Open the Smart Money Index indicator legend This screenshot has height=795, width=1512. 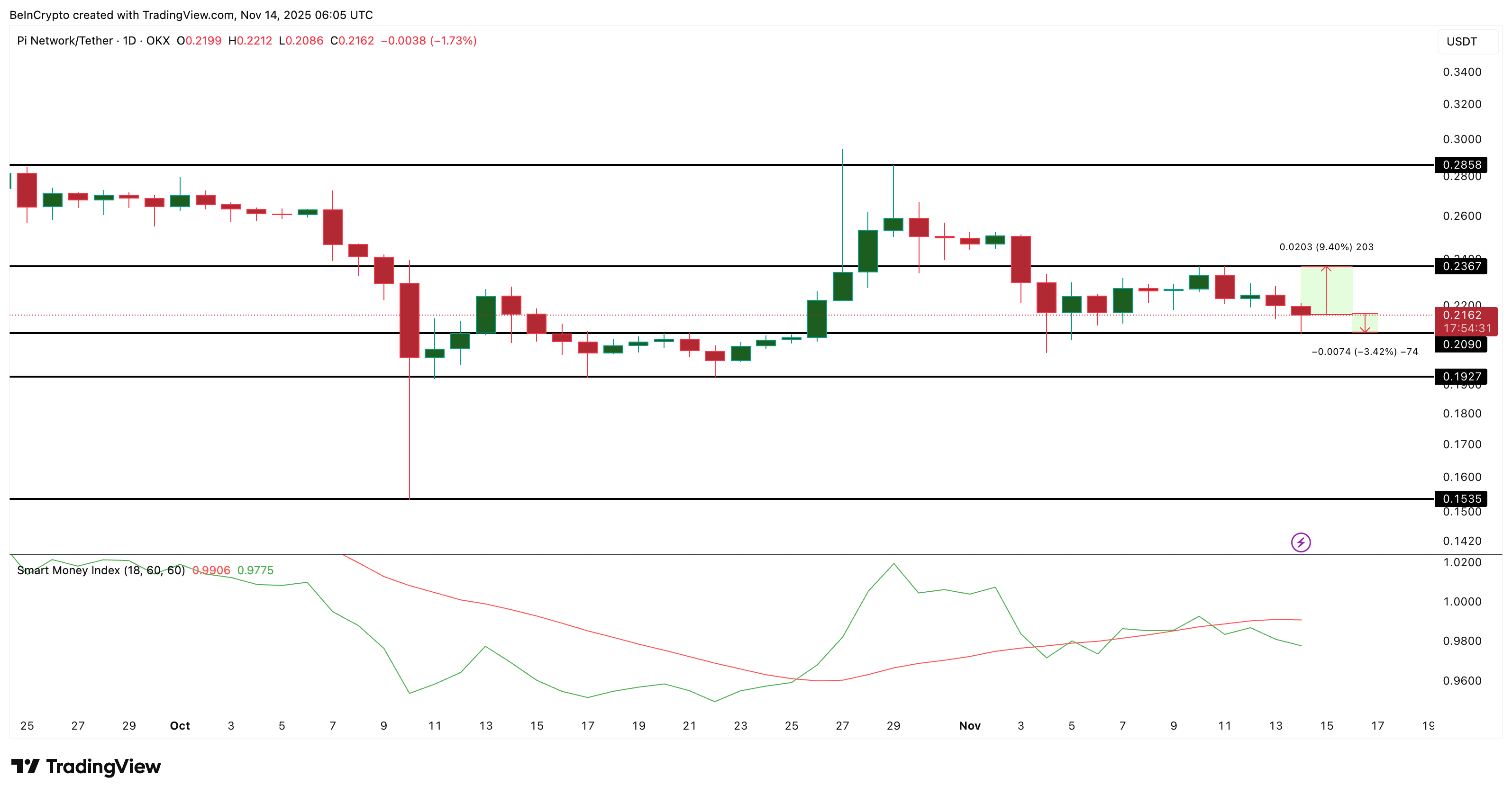[x=100, y=570]
